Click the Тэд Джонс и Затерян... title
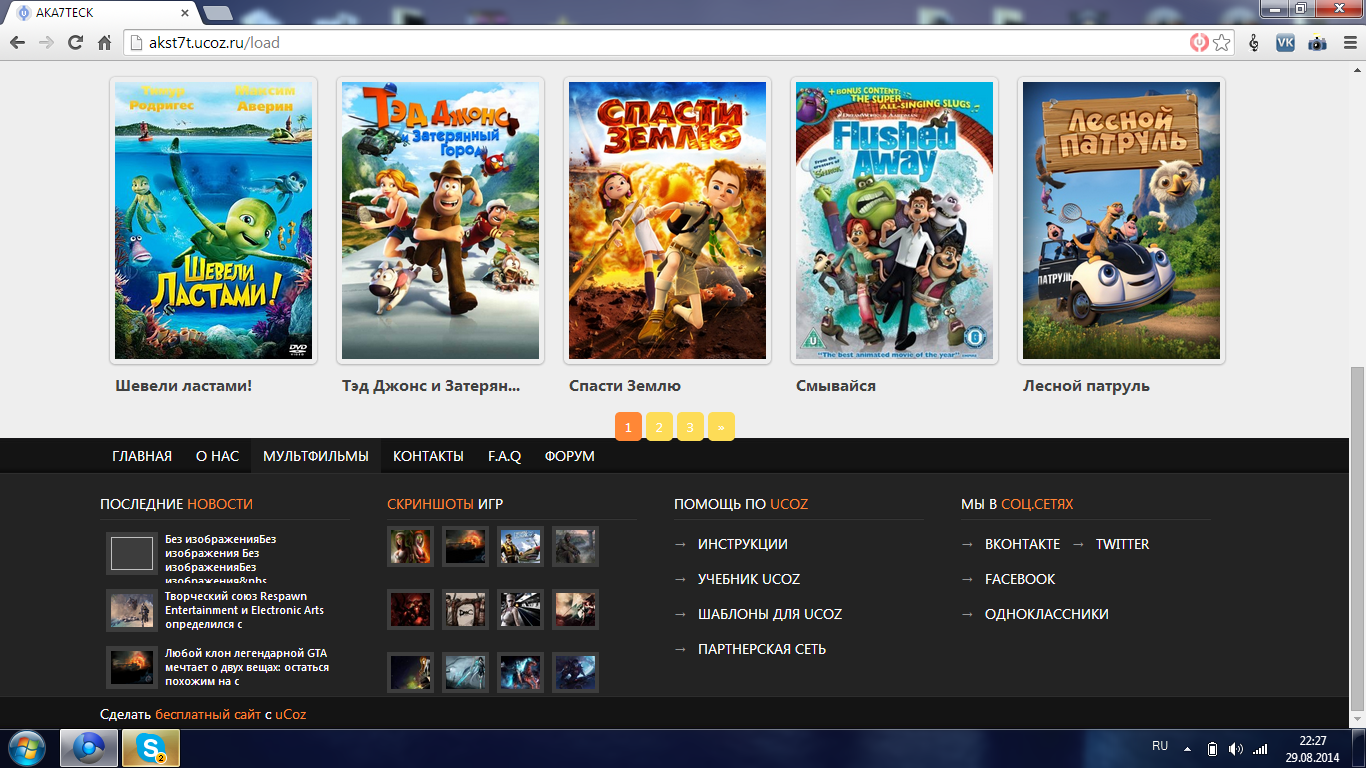1366x768 pixels. 431,385
